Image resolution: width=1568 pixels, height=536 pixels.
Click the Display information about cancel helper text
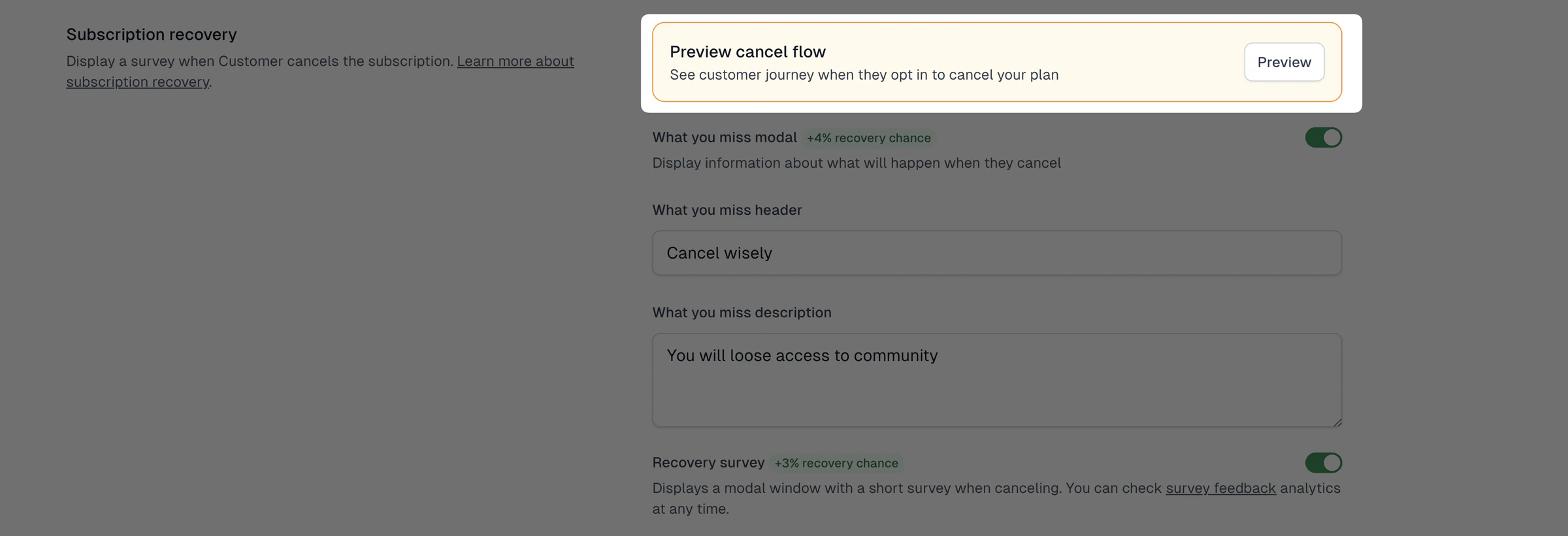coord(857,163)
